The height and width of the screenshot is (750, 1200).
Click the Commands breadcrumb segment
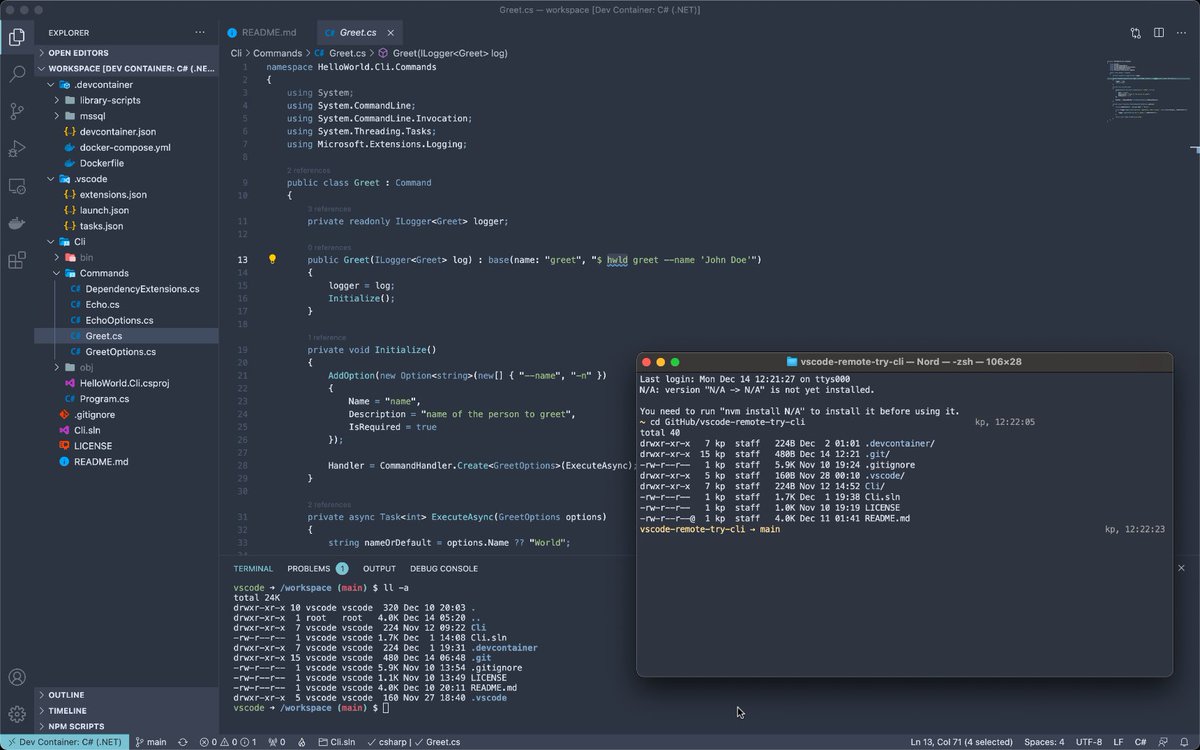277,53
